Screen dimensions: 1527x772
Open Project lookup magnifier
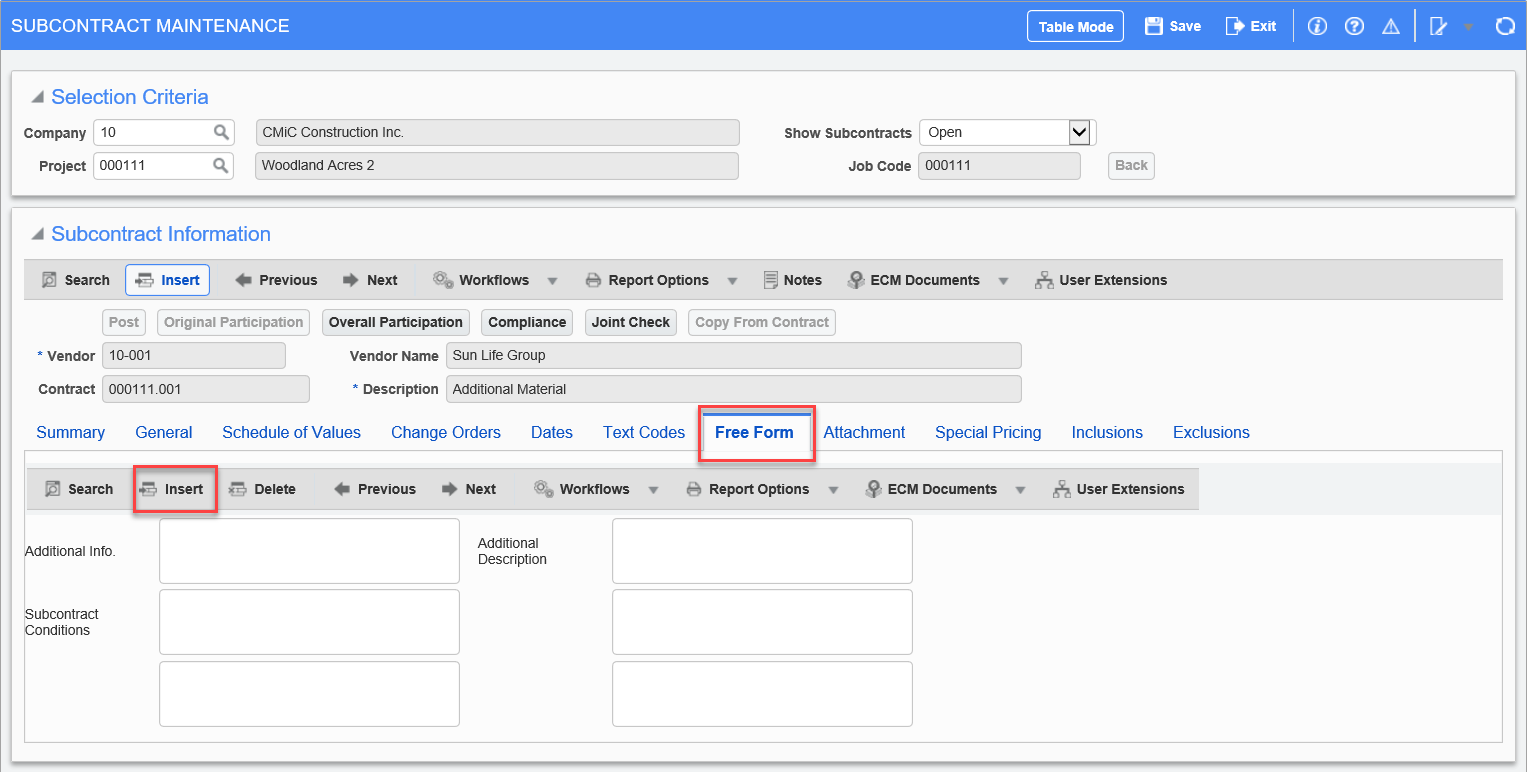[x=221, y=165]
